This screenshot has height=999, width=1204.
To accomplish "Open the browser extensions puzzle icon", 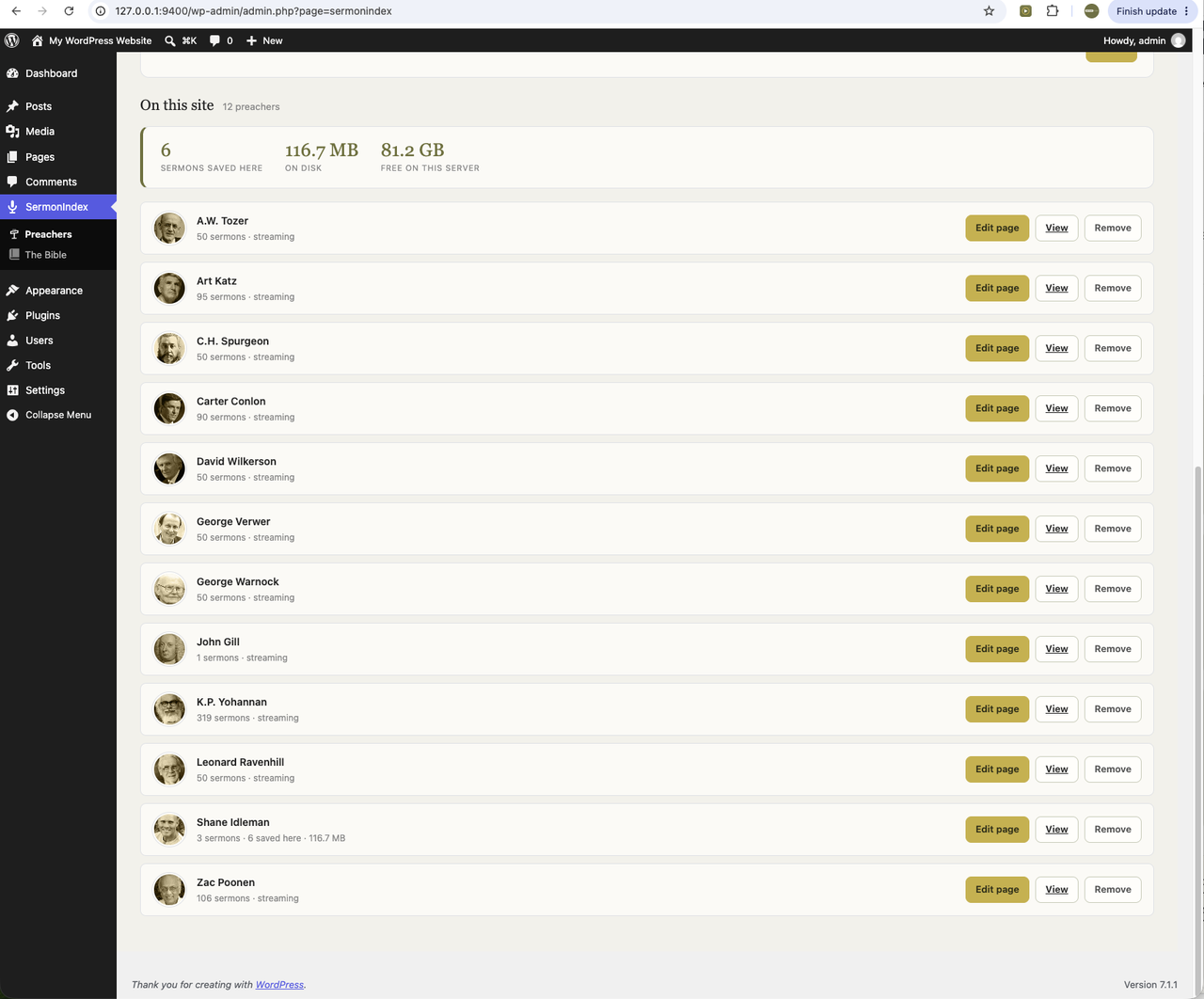I will click(x=1053, y=11).
